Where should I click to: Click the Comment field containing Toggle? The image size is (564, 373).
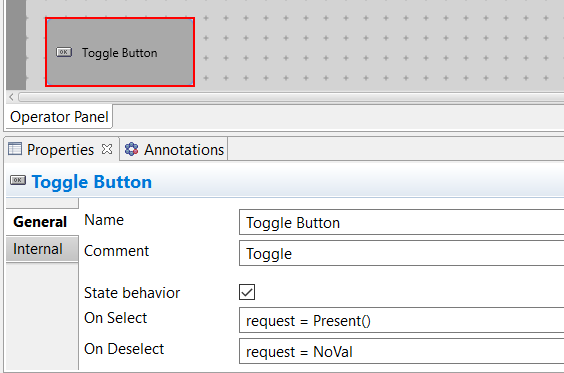pos(401,254)
